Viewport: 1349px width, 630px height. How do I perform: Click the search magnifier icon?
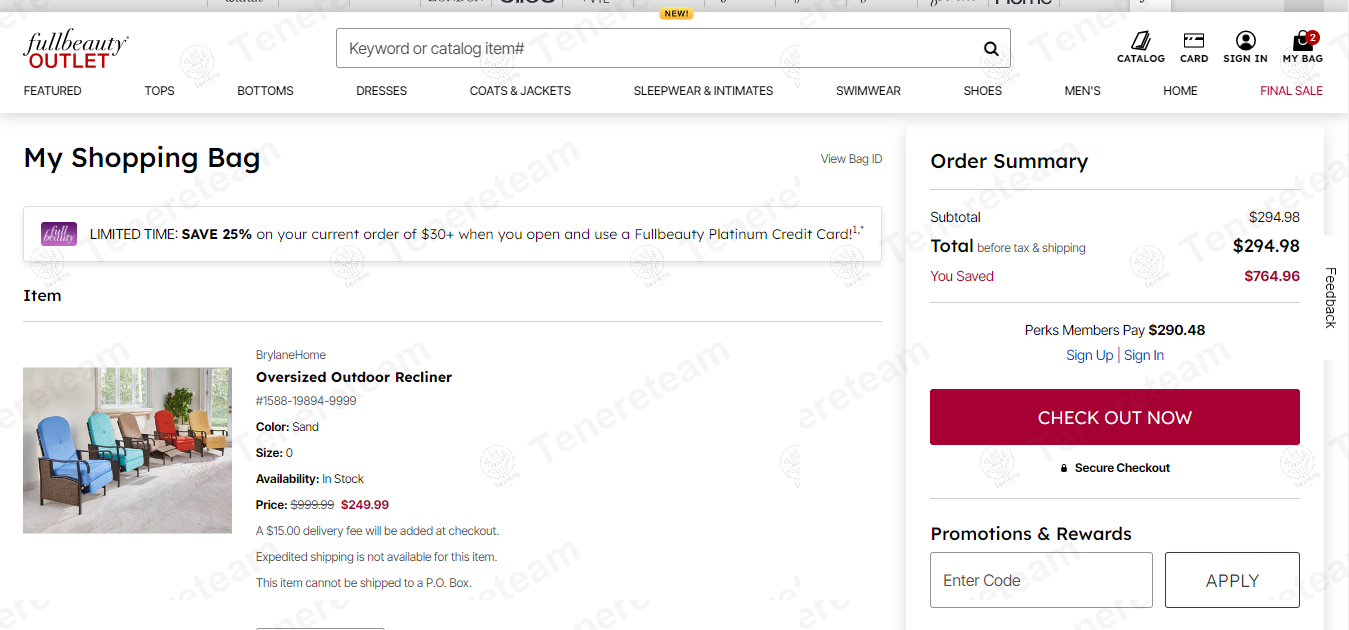pyautogui.click(x=990, y=49)
